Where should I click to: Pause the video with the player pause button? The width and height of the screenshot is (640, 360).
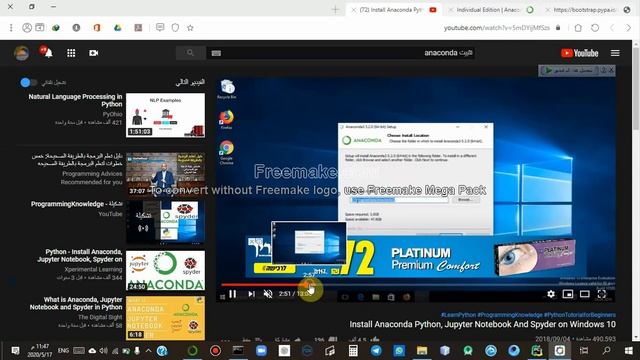[x=233, y=294]
